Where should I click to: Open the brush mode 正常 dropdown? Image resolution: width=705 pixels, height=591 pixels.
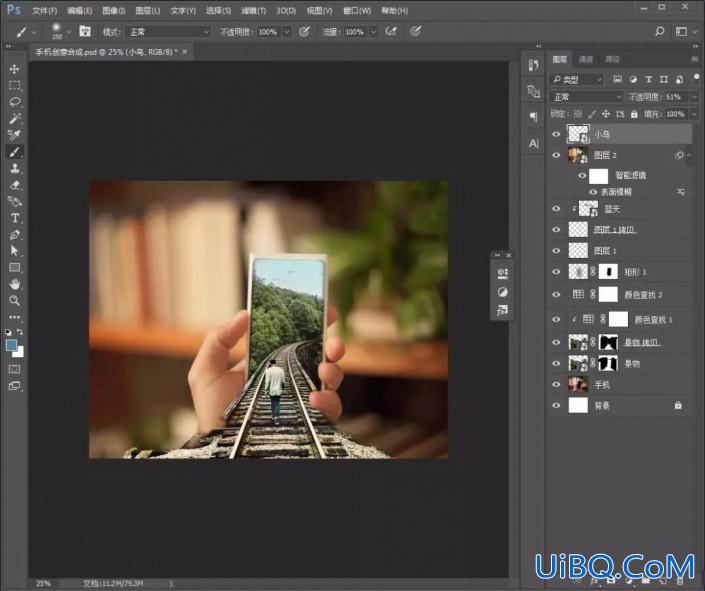(x=168, y=31)
